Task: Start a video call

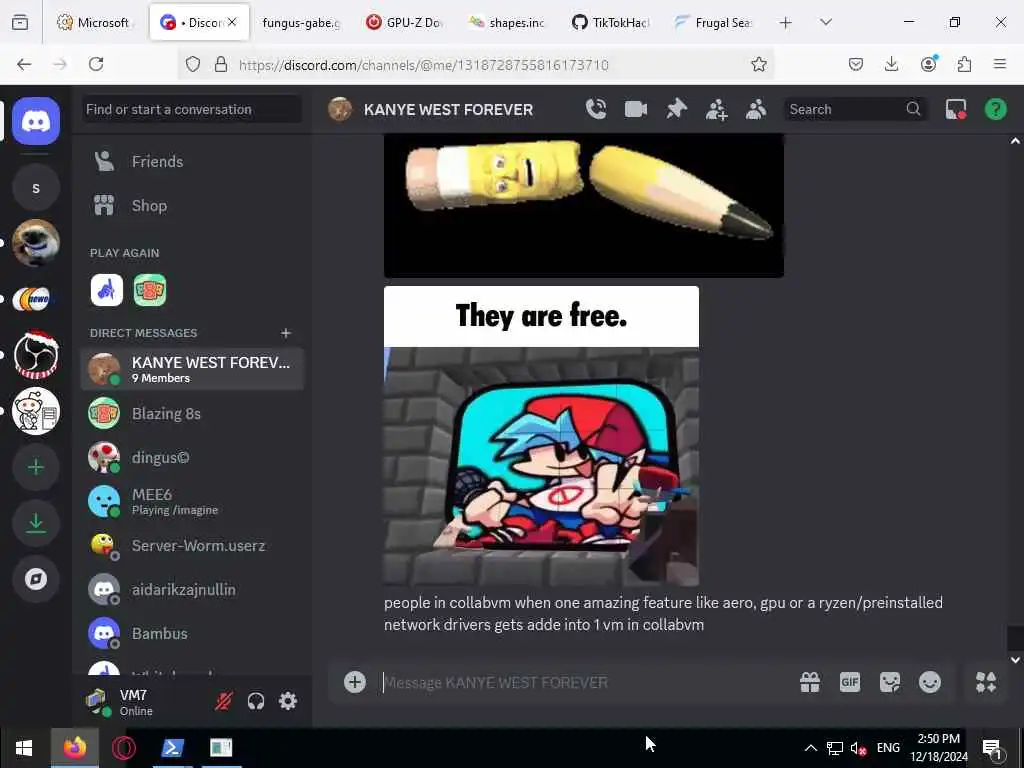Action: point(635,109)
